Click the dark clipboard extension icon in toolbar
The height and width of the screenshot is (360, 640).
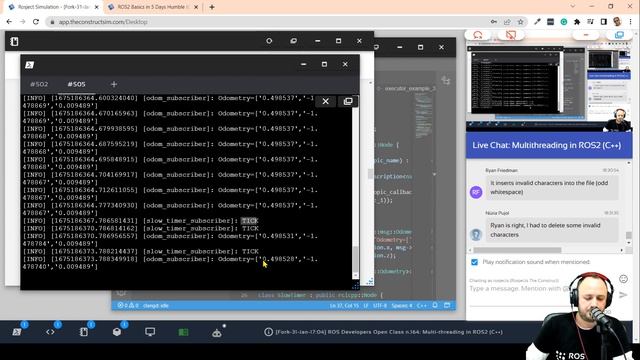click(550, 22)
